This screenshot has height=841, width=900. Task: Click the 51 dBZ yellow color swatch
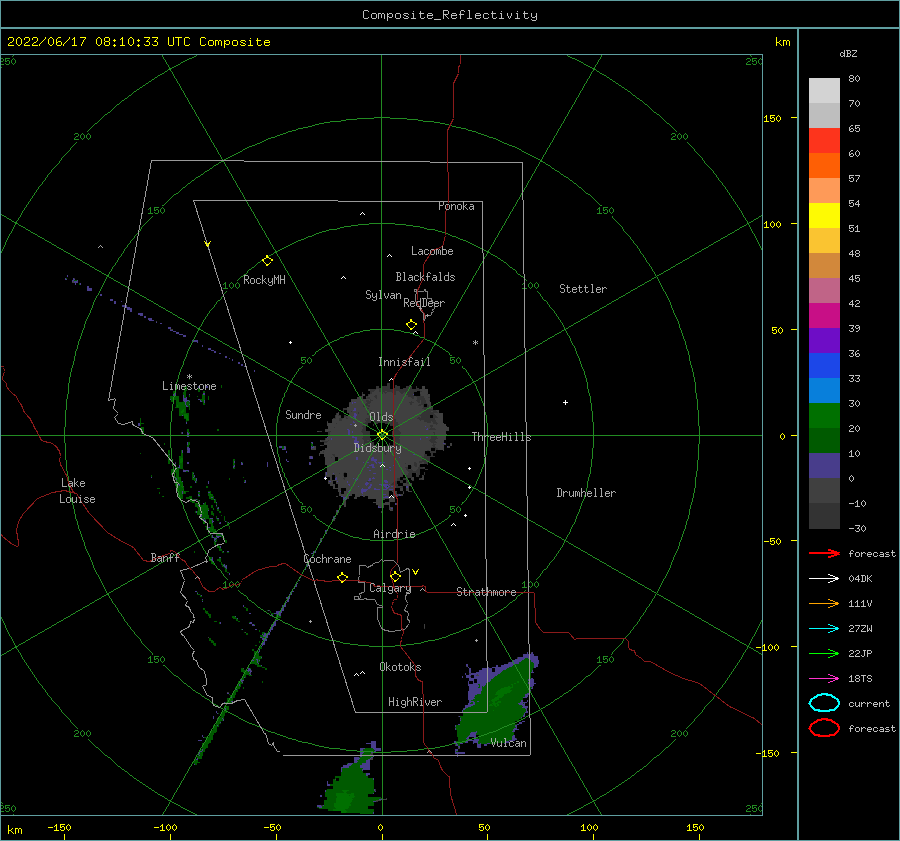pyautogui.click(x=824, y=215)
